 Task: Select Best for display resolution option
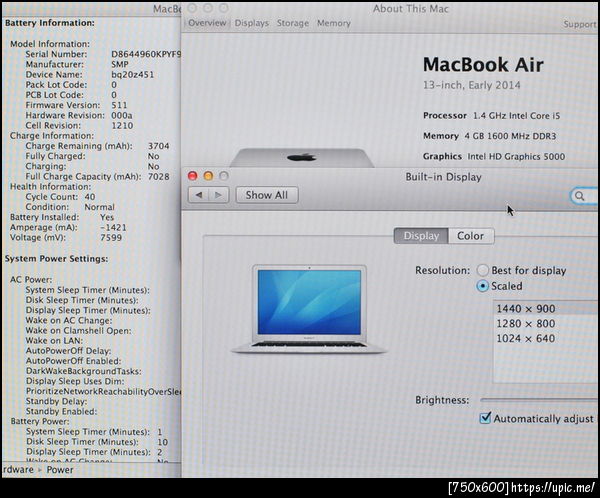pyautogui.click(x=483, y=270)
